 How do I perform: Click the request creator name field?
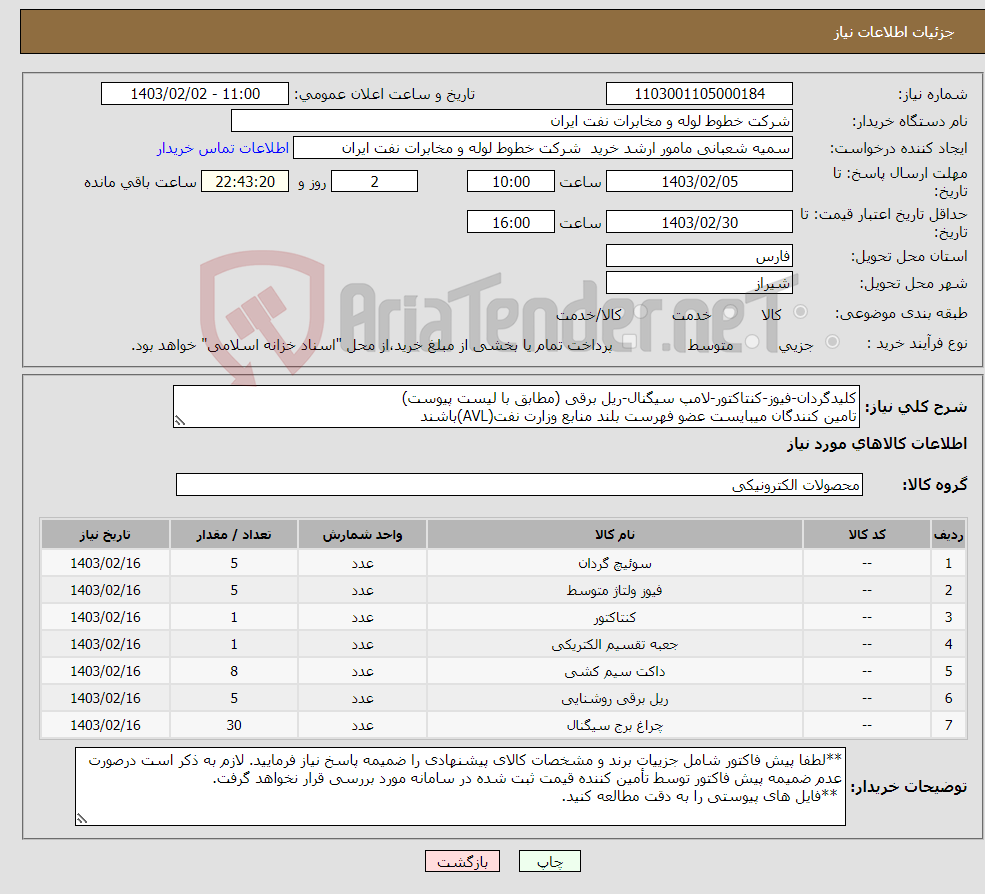click(543, 148)
